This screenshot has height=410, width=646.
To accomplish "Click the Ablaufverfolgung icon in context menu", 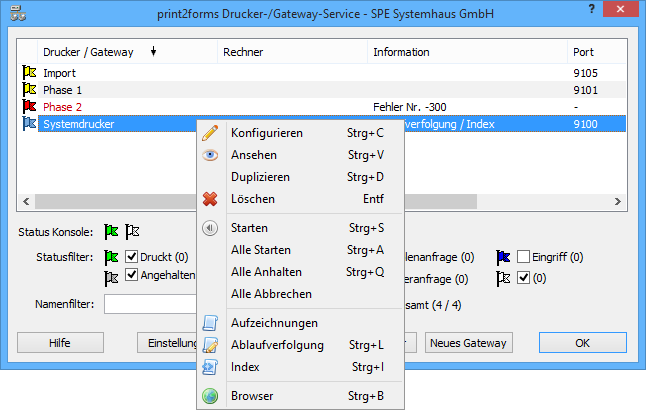I will tap(210, 345).
